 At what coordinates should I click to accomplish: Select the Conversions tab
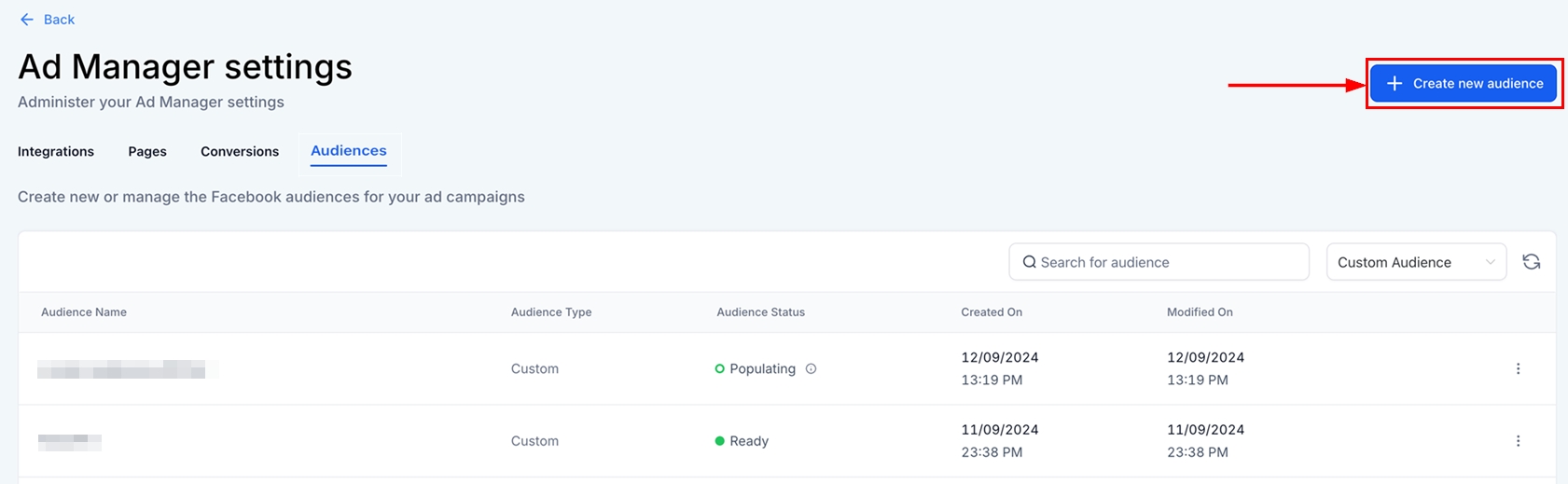tap(240, 152)
